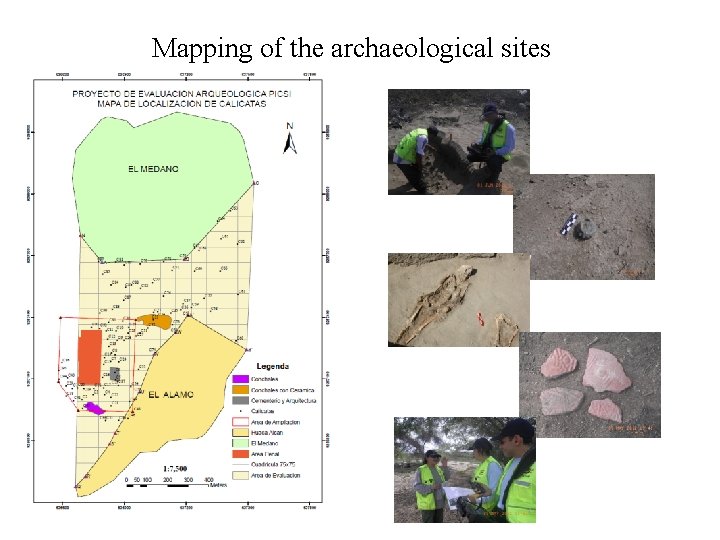Screen dimensions: 720x540
Task: Click the "1:7,500" scale text
Action: click(x=175, y=469)
